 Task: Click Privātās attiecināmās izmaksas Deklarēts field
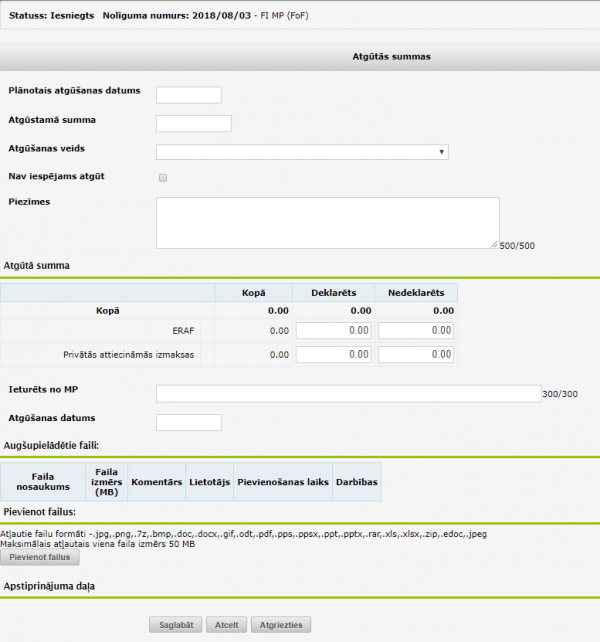(x=333, y=354)
